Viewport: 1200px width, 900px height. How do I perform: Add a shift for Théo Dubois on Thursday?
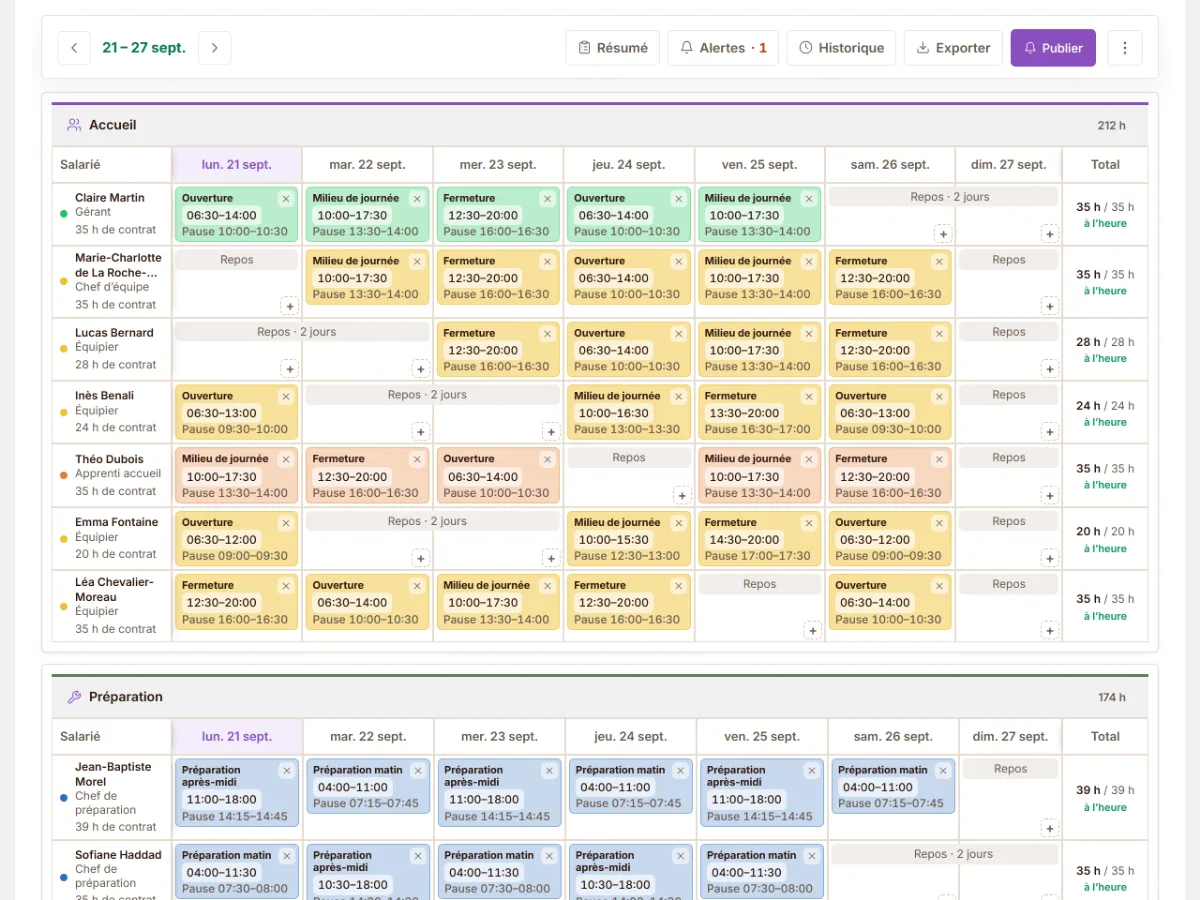(682, 495)
